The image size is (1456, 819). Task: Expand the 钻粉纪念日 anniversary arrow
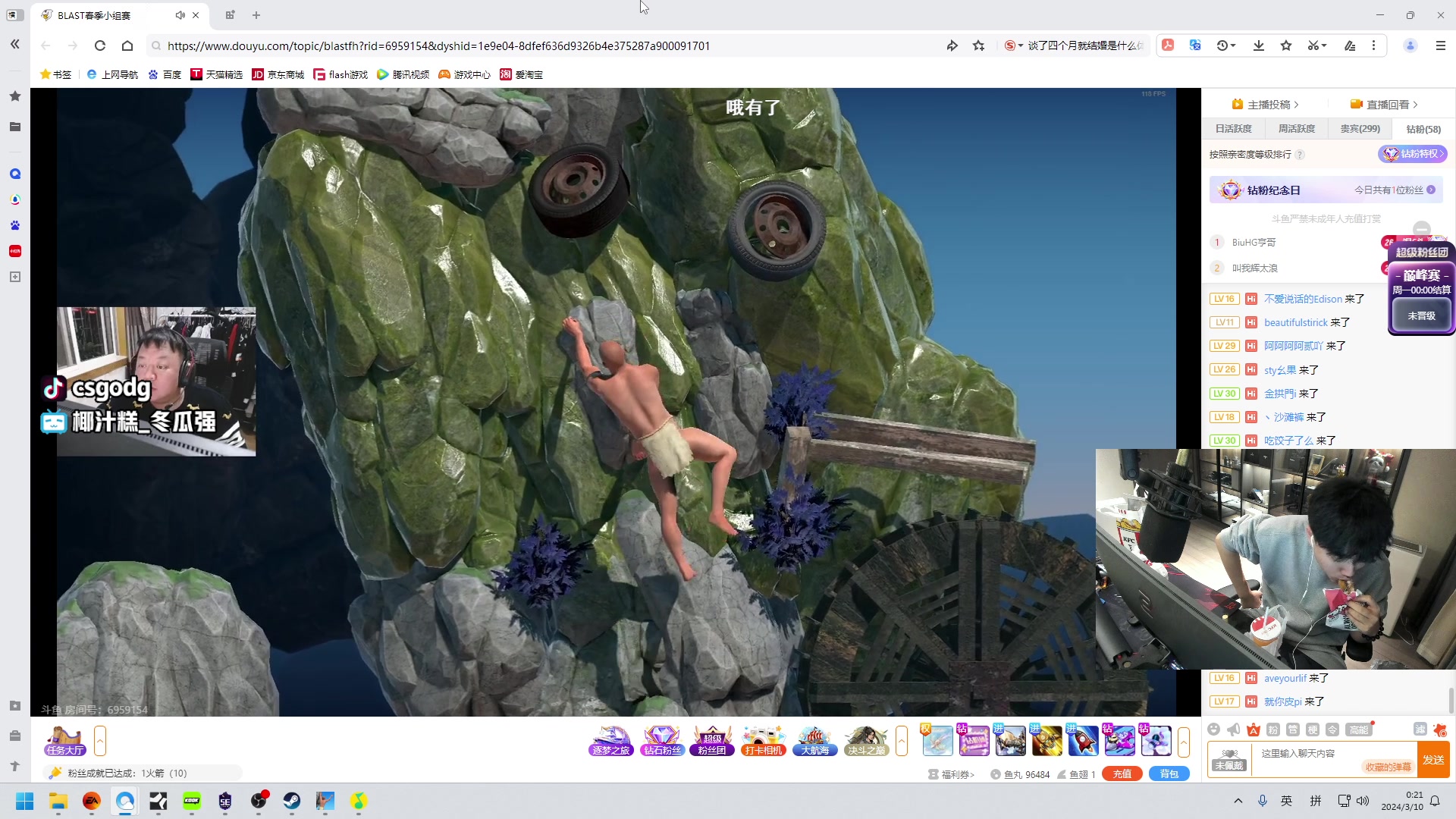pyautogui.click(x=1431, y=190)
